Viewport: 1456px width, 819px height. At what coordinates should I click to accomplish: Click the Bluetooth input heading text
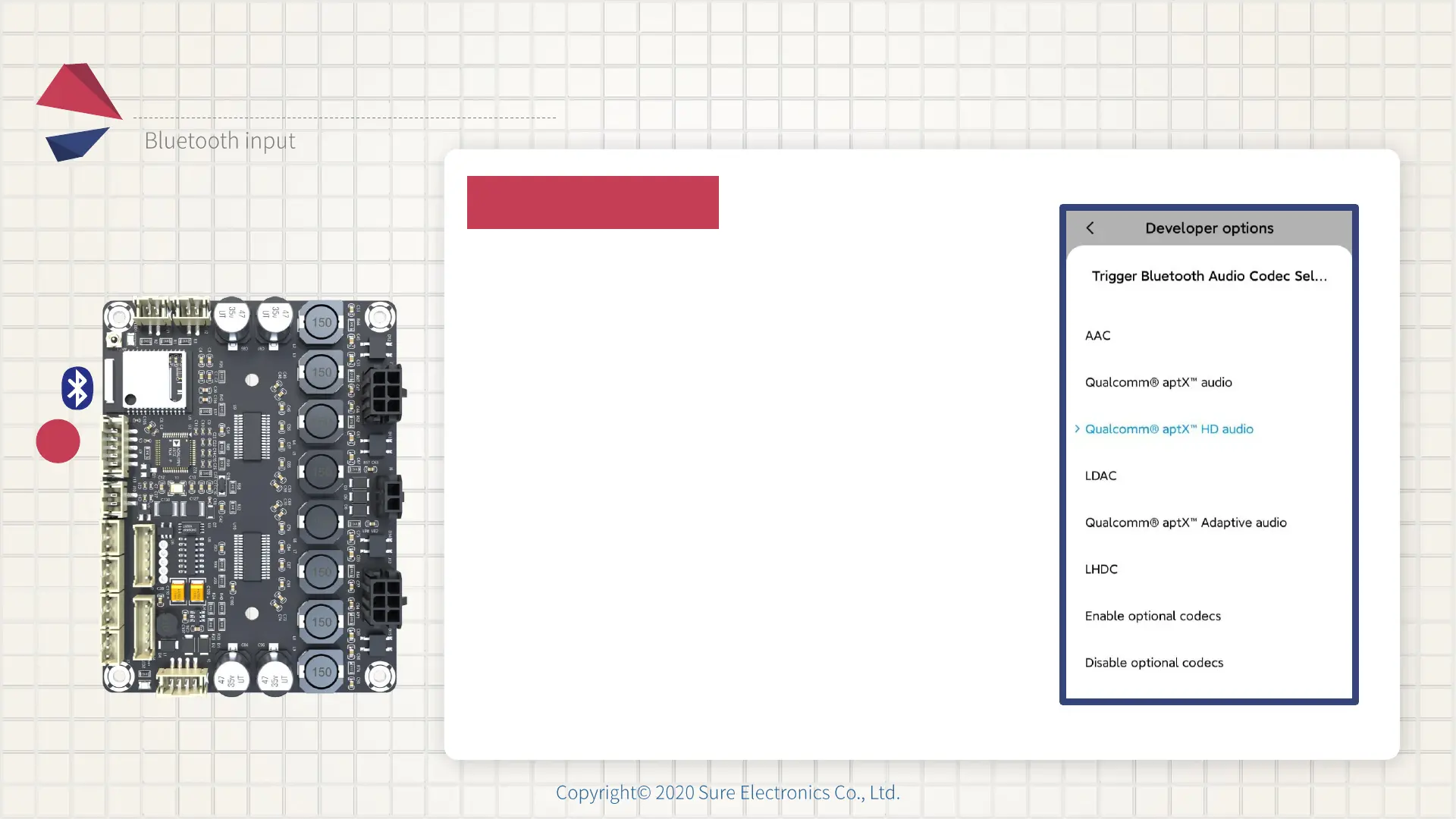[x=220, y=141]
